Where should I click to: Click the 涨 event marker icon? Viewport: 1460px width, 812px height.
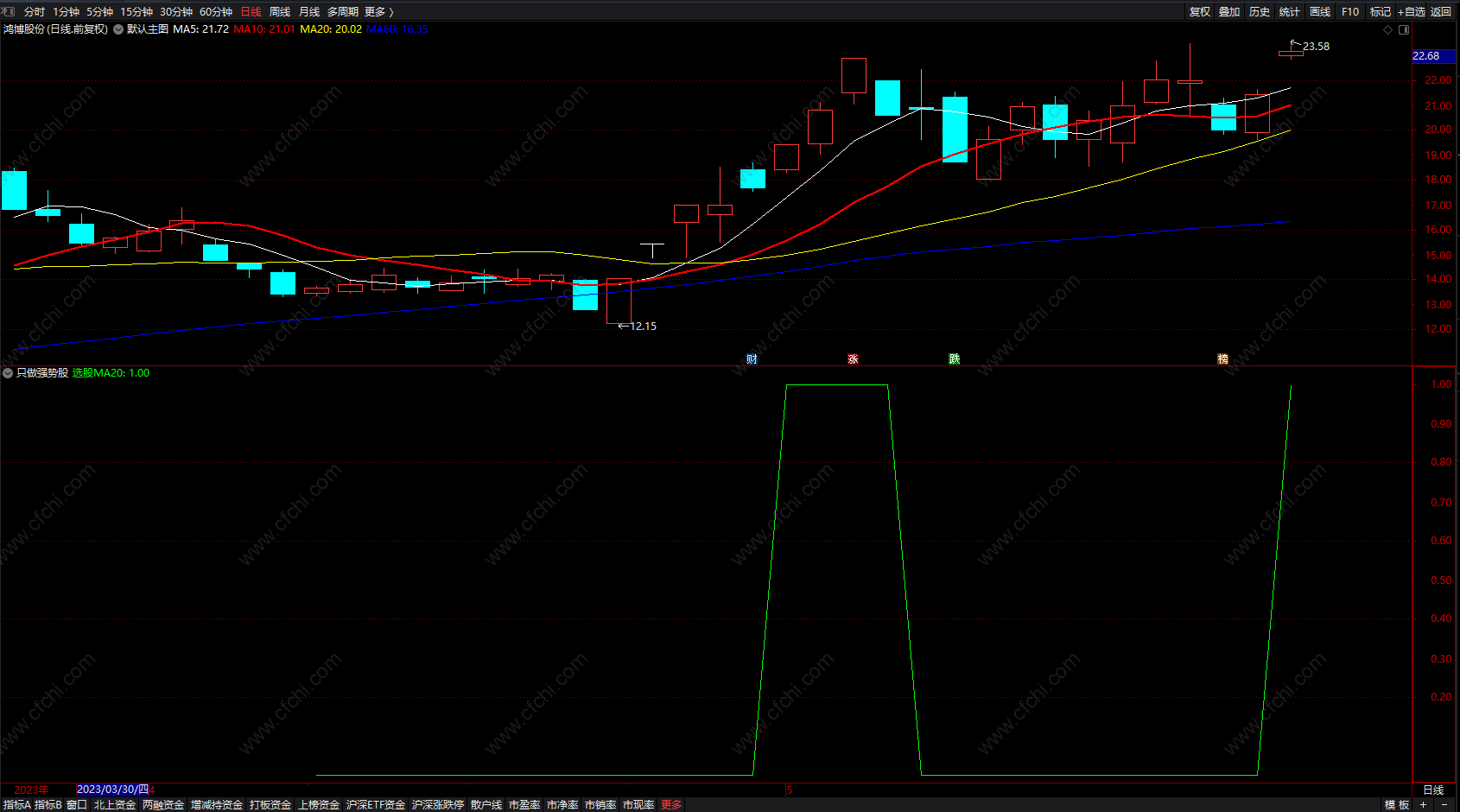853,359
